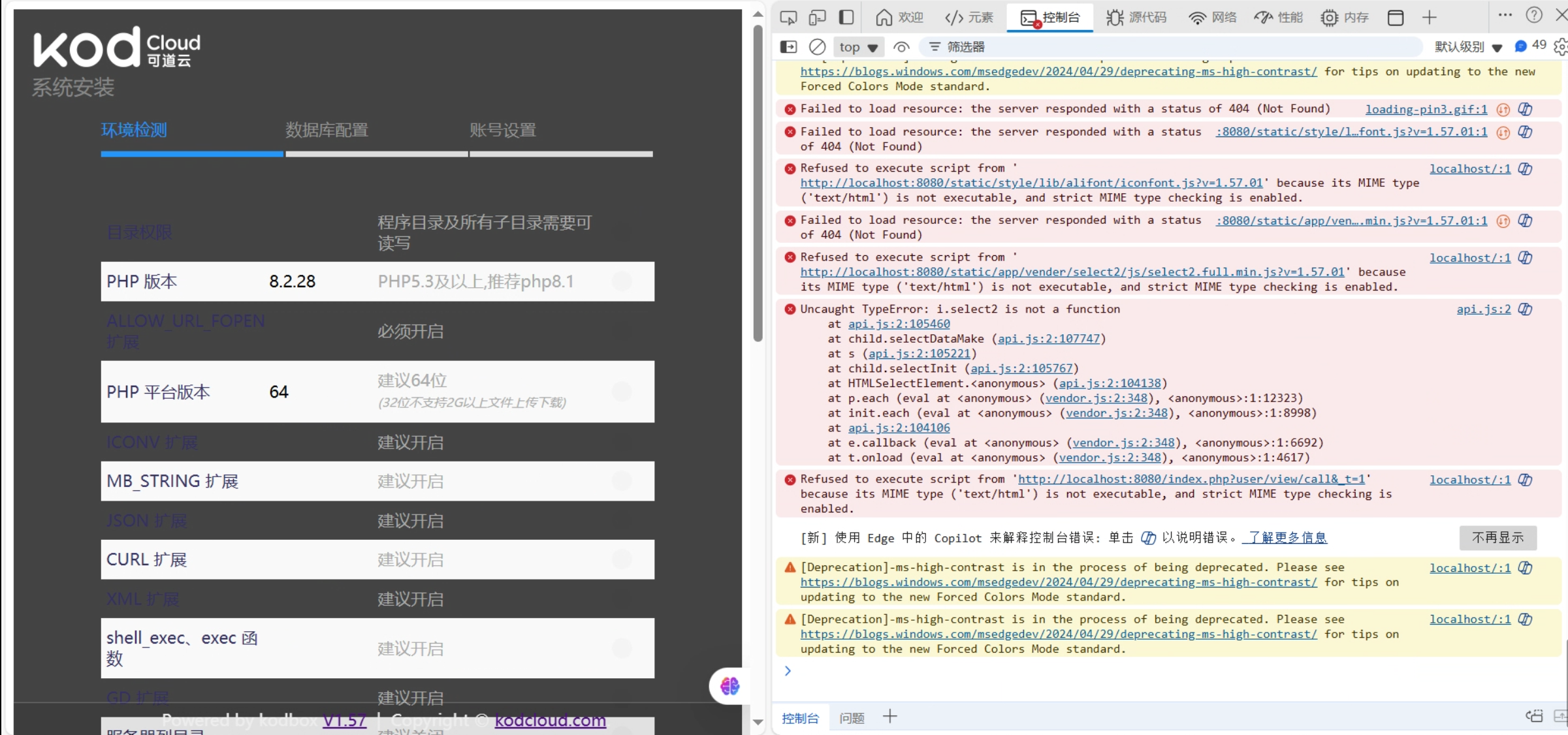Click the PHP 平台版本 row label
The height and width of the screenshot is (735, 1568).
tap(158, 392)
